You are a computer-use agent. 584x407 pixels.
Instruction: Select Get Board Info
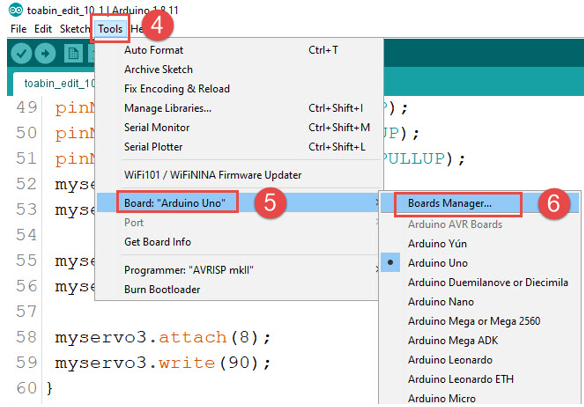coord(238,242)
